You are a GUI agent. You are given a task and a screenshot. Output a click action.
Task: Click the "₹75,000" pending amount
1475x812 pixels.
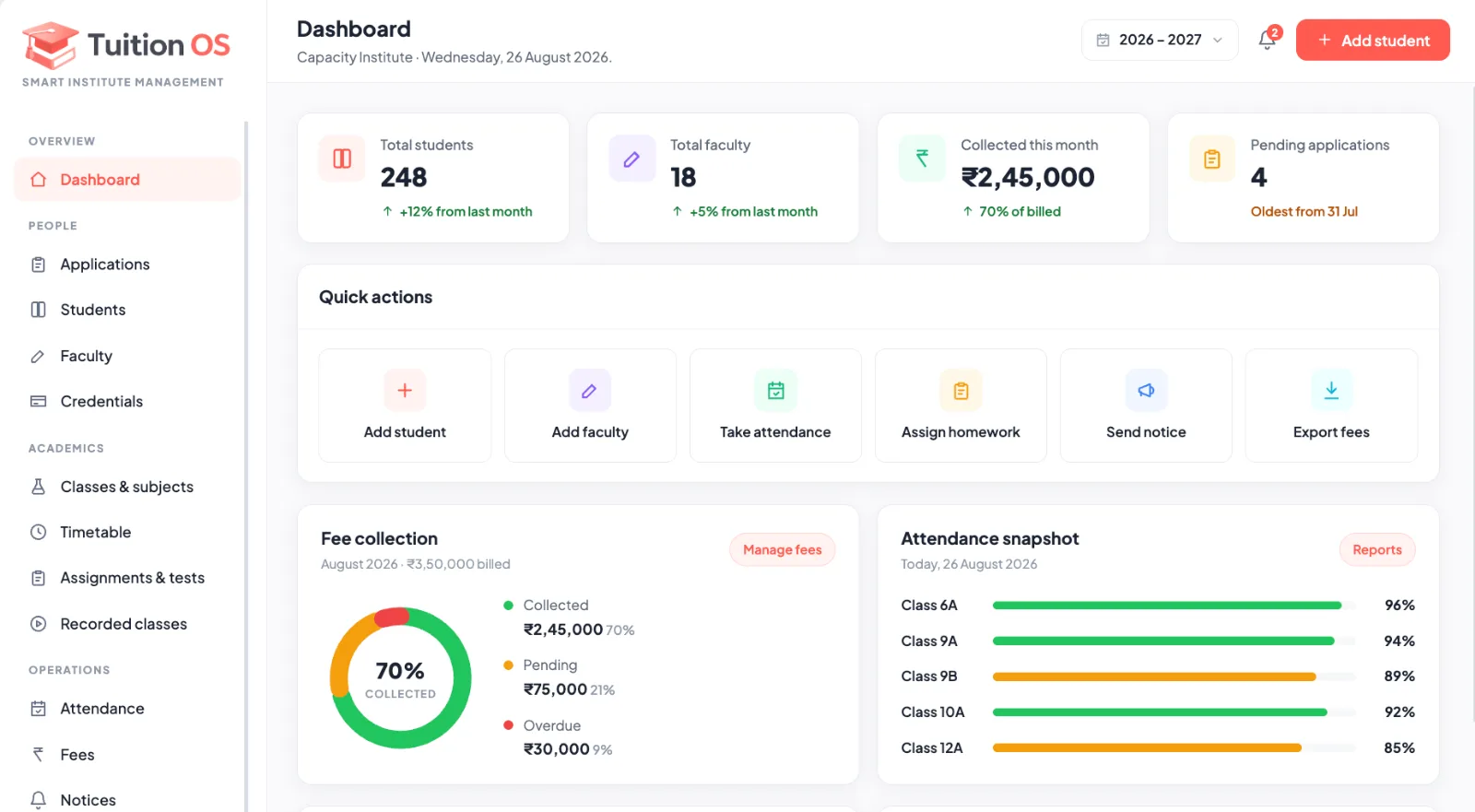(x=555, y=689)
